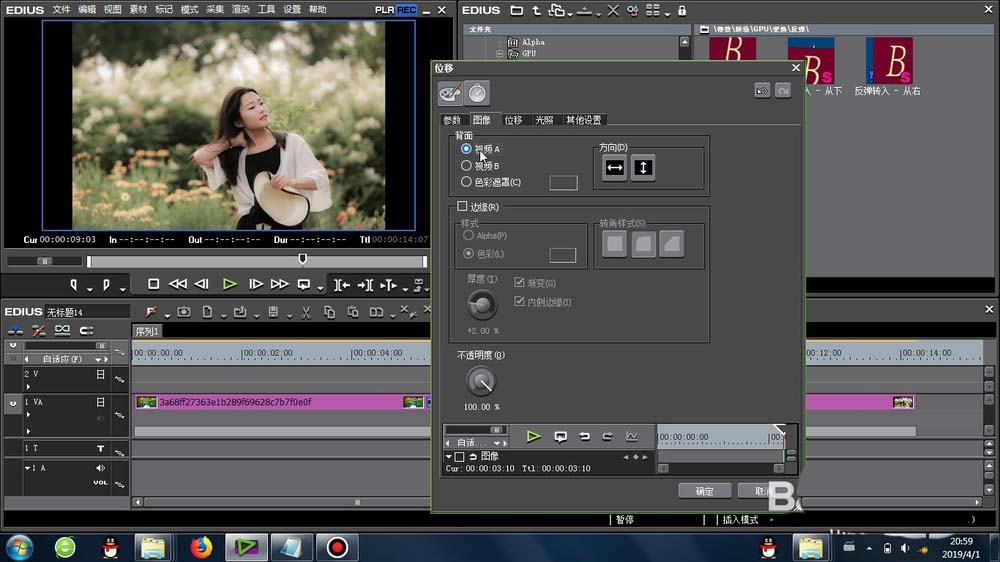Open the 自适 zoom dropdown in dialog

497,443
